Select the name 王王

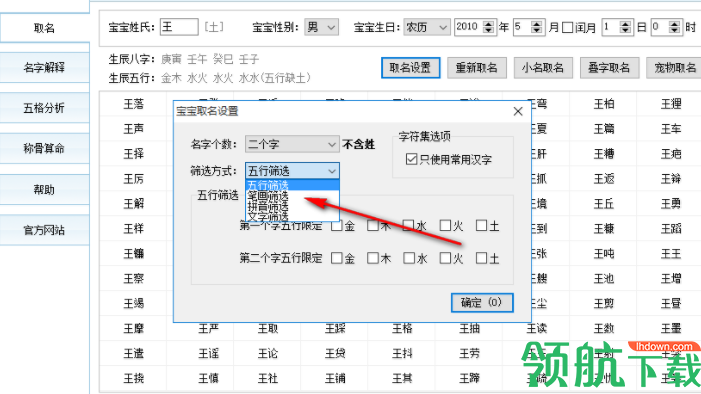[x=671, y=254]
